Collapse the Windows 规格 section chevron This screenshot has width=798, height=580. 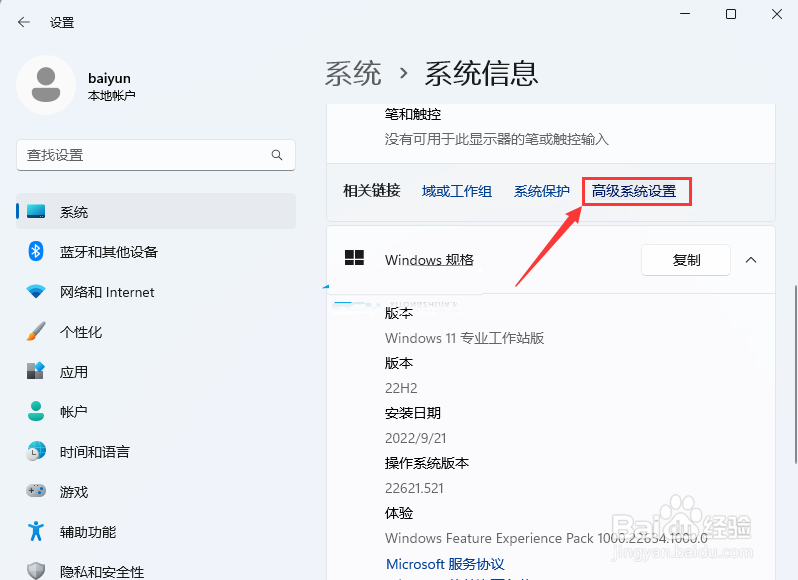751,260
